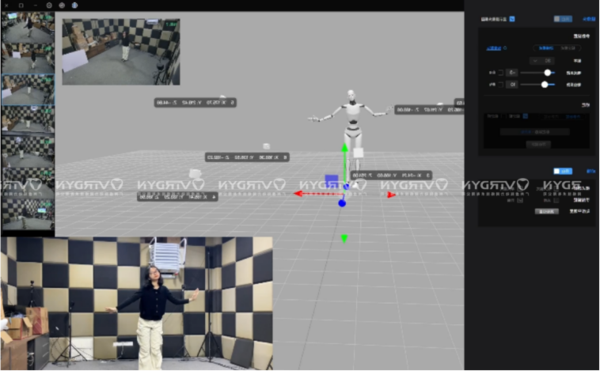Screen dimensions: 600x371
Task: Click the coordinate label near viewport center
Action: coord(247,157)
